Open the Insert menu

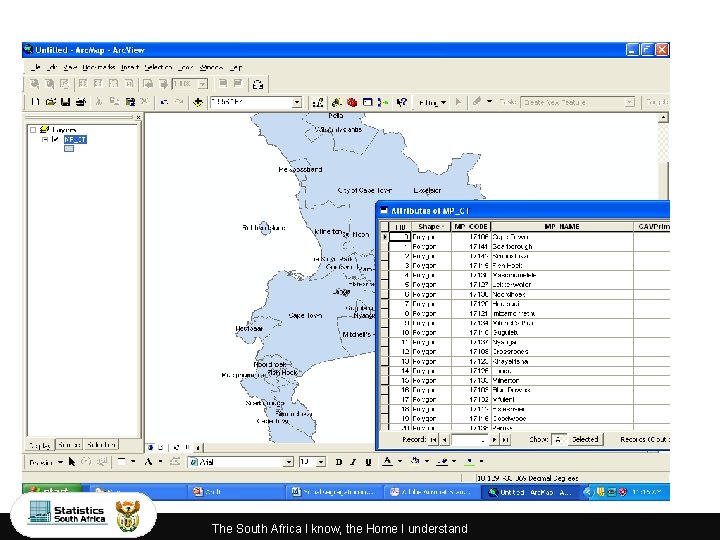click(130, 68)
